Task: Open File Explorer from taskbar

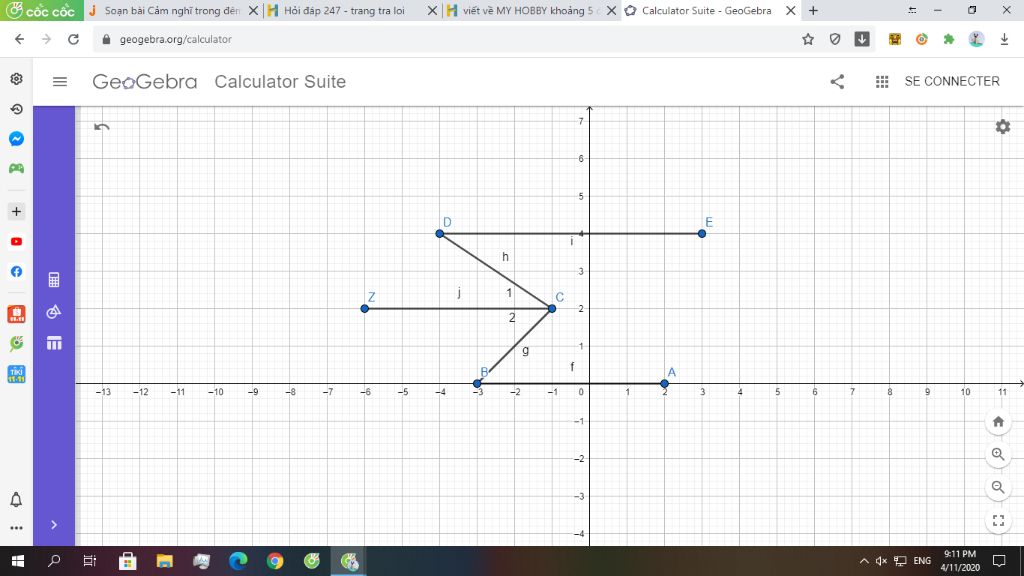Action: pos(164,561)
